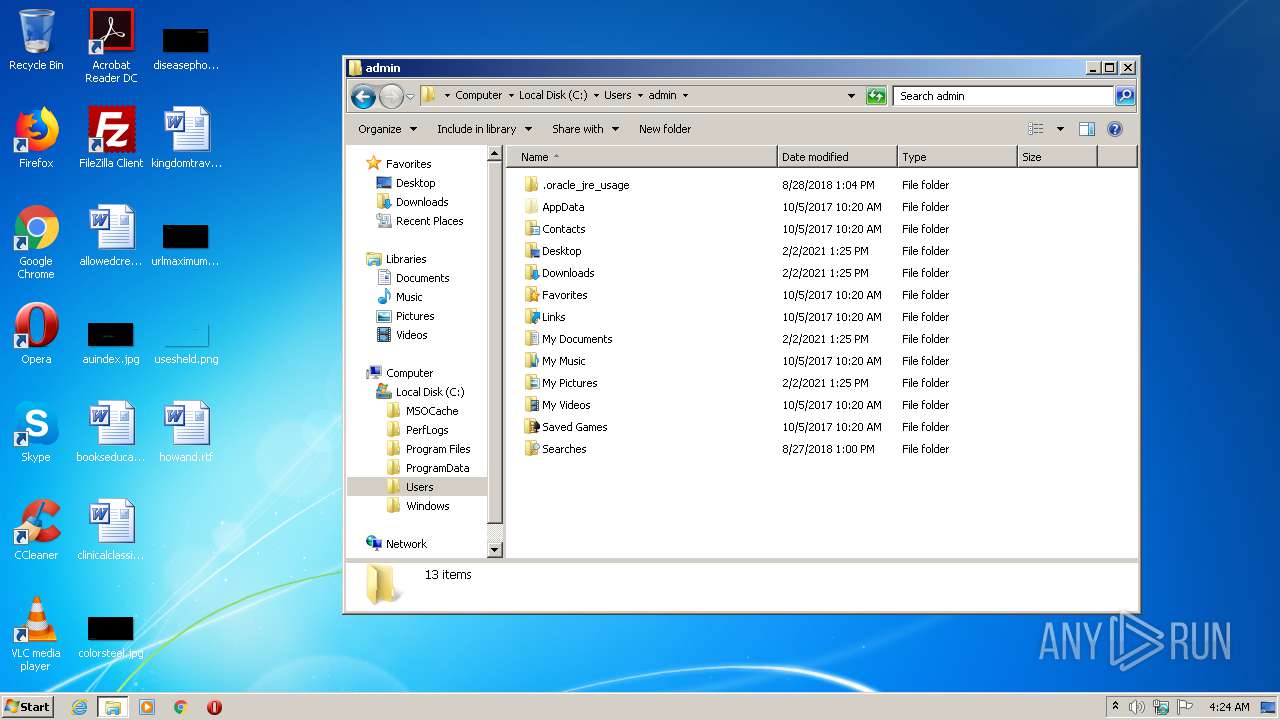Expand the Users breadcrumb arrow
The width and height of the screenshot is (1280, 720).
[x=640, y=96]
